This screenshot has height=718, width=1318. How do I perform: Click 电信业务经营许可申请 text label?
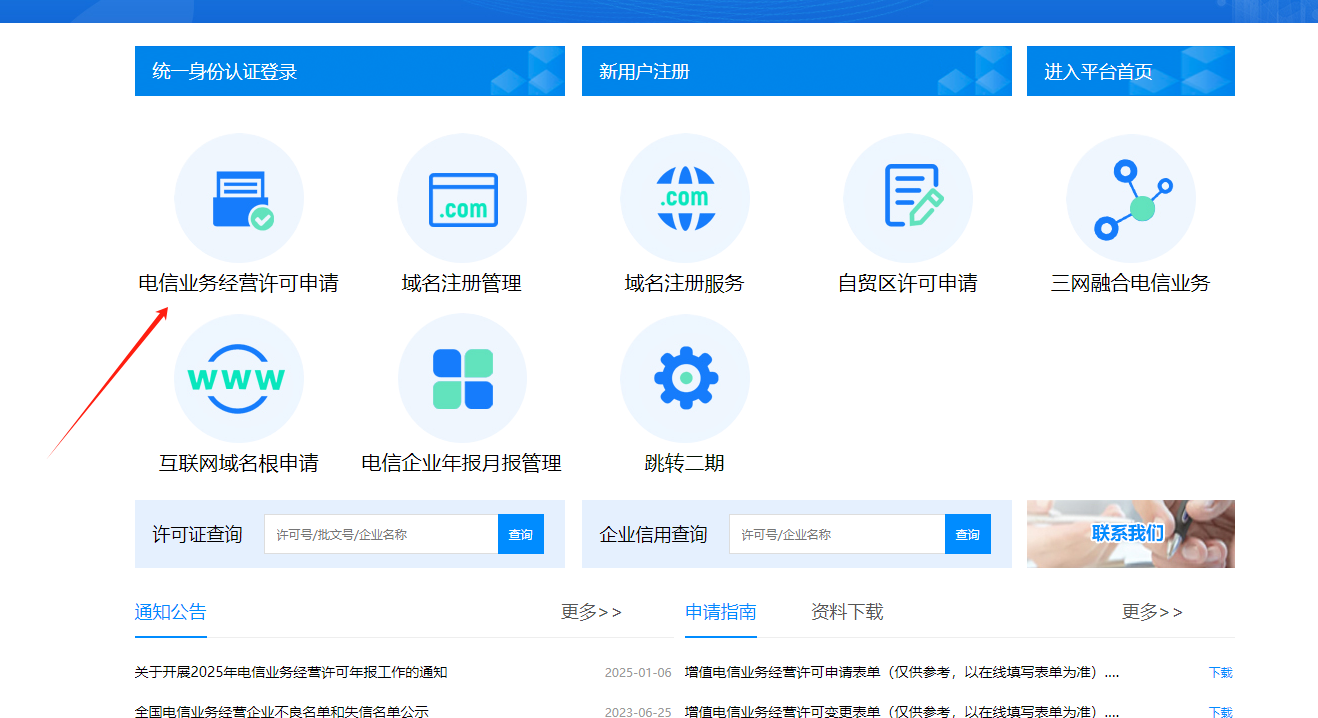click(x=239, y=284)
